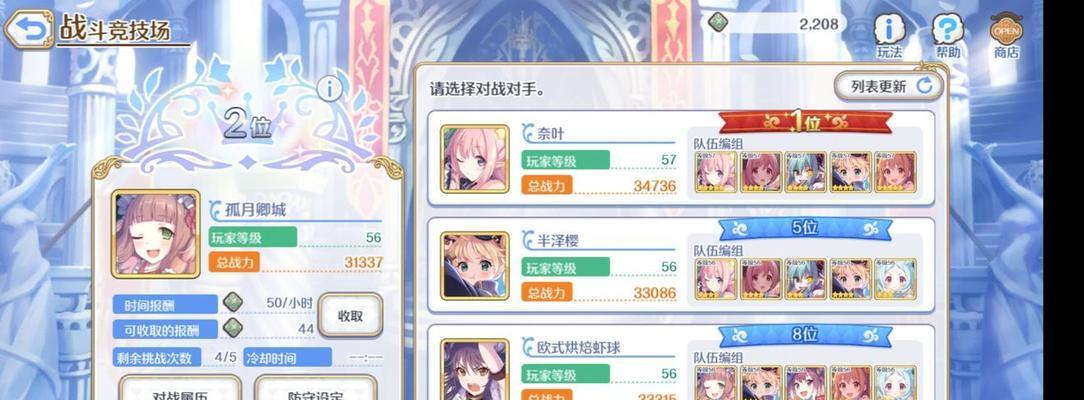Click the currency gem icon showing 2,208

coord(719,23)
